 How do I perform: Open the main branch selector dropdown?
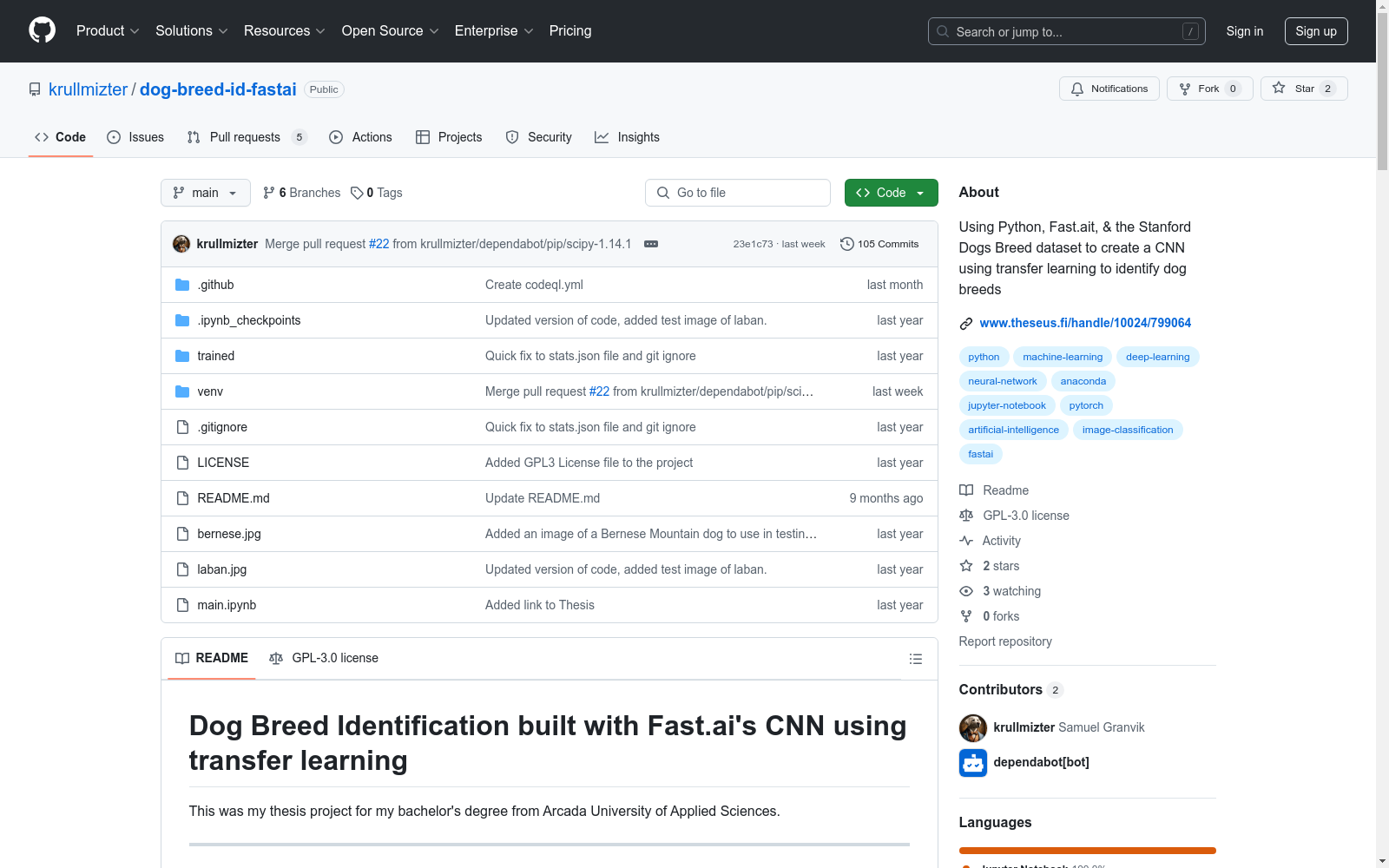tap(206, 193)
